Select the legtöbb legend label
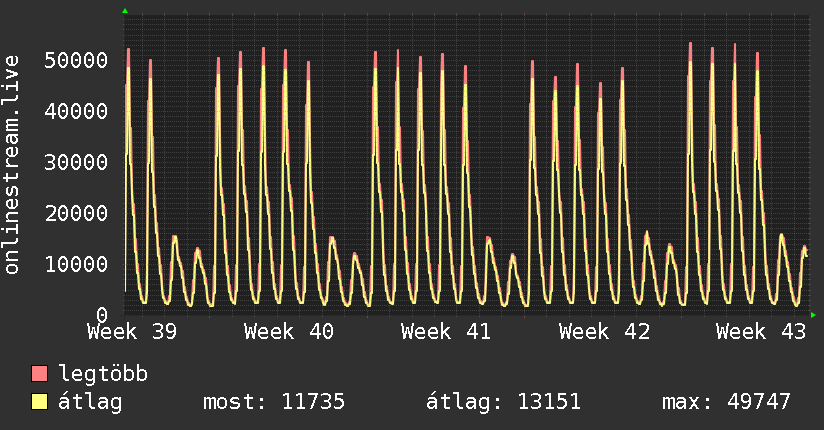This screenshot has height=430, width=824. coord(103,374)
